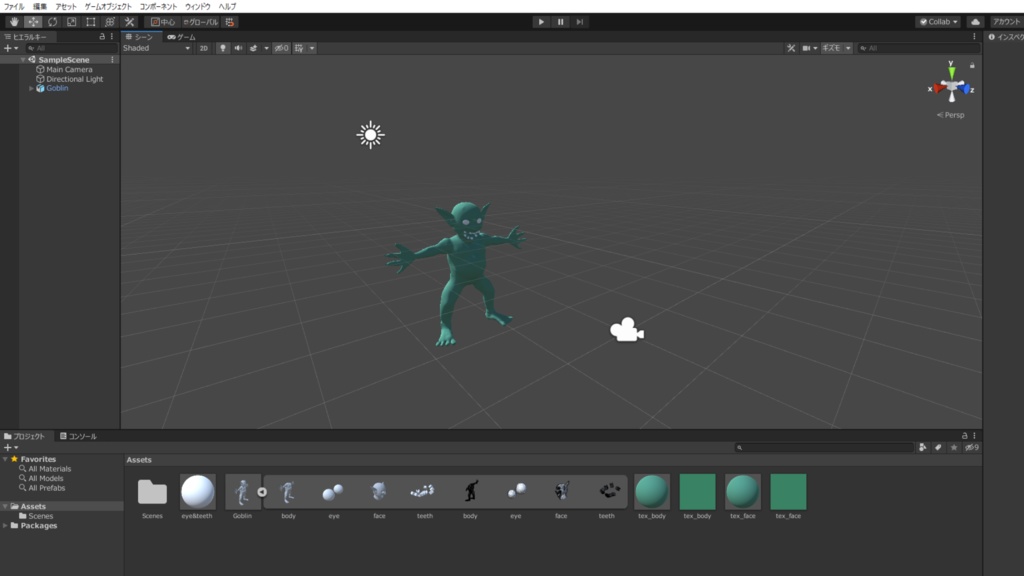
Task: Click Search by Label icon in Project
Action: tap(938, 447)
